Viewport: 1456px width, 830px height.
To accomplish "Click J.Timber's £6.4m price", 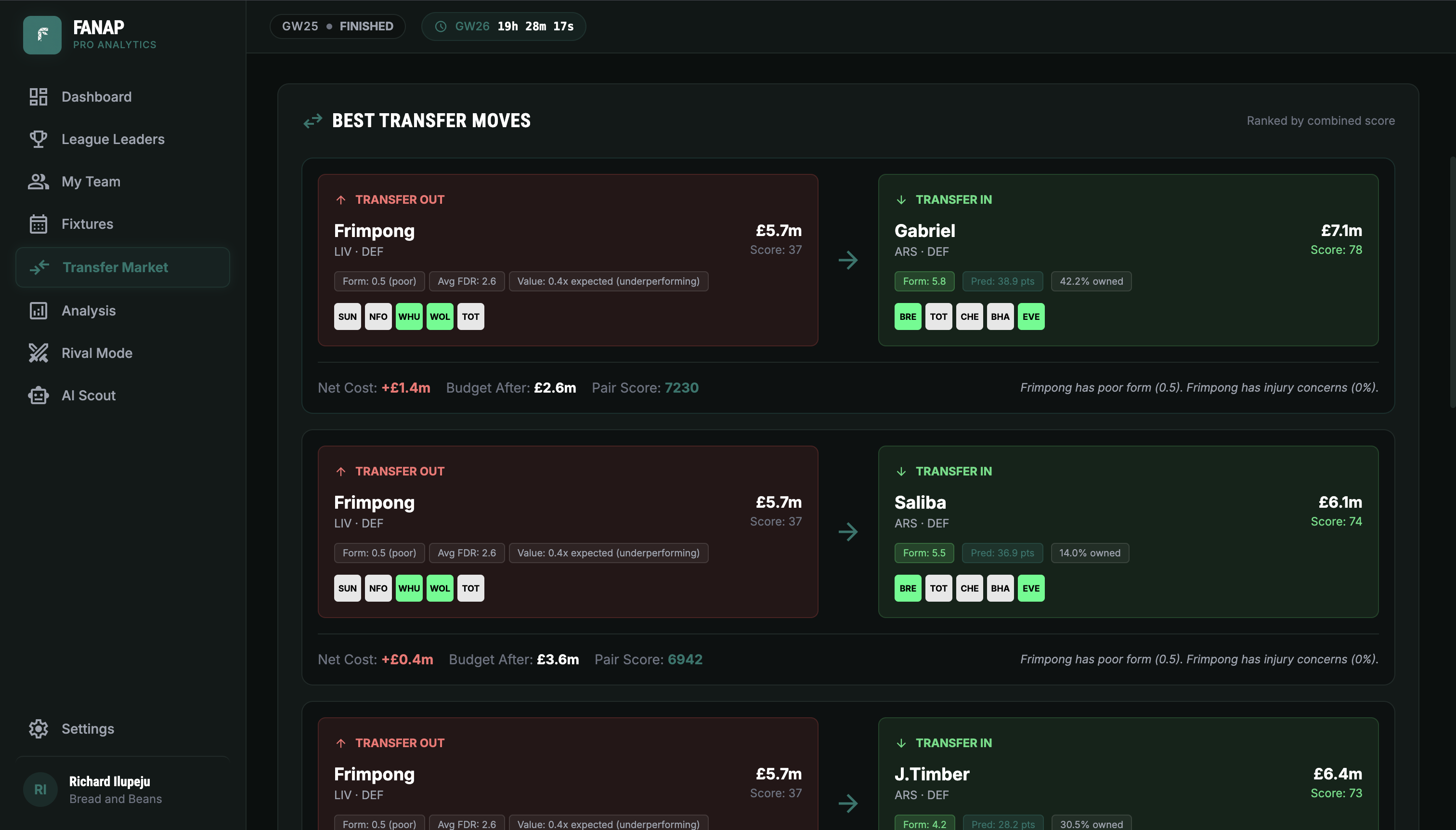I will pos(1338,774).
